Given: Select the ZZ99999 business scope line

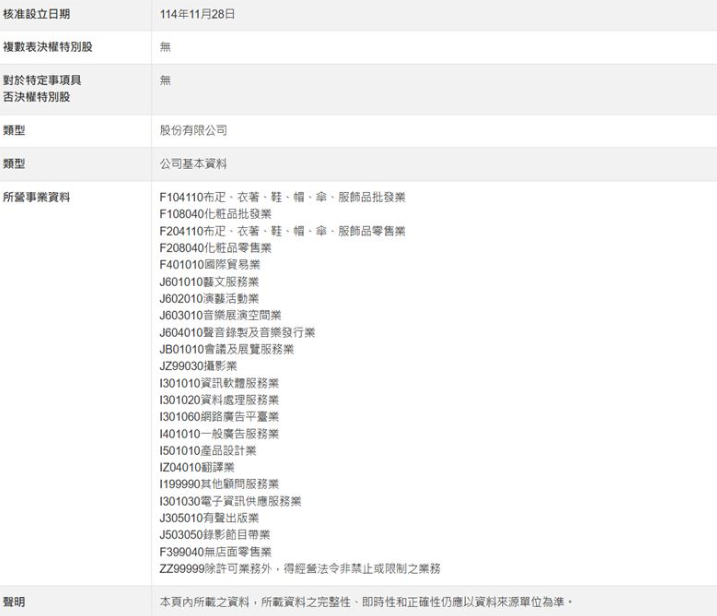Looking at the screenshot, I should click(300, 569).
